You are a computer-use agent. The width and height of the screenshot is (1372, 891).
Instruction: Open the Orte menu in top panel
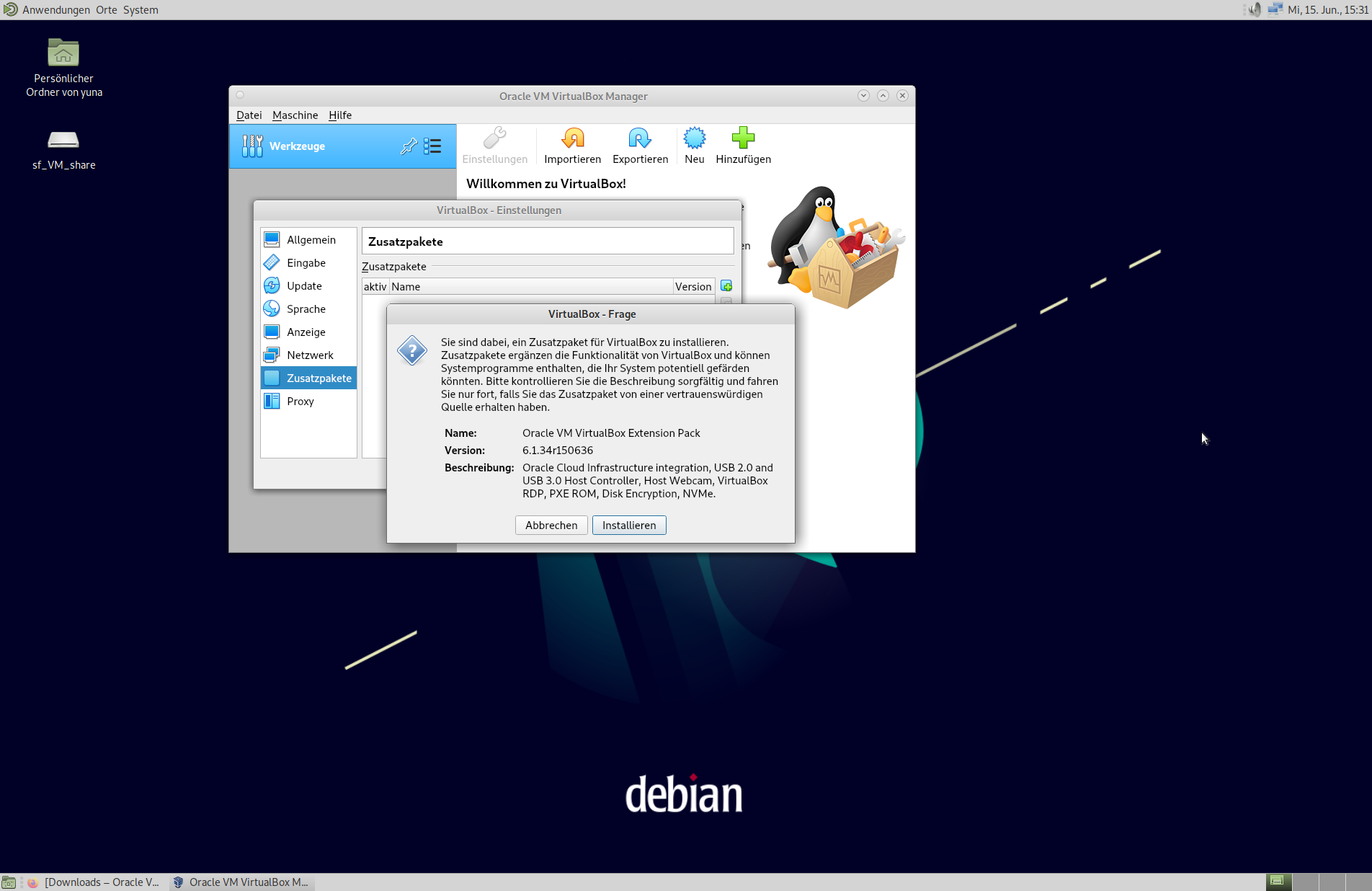(107, 10)
